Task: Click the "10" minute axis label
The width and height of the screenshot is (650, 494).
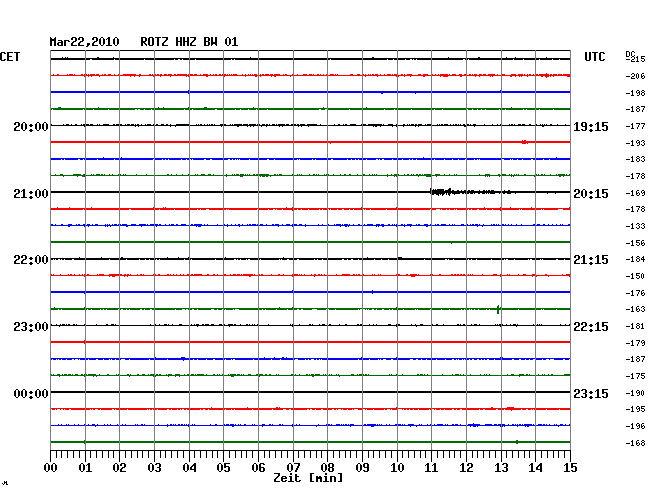Action: pyautogui.click(x=397, y=468)
